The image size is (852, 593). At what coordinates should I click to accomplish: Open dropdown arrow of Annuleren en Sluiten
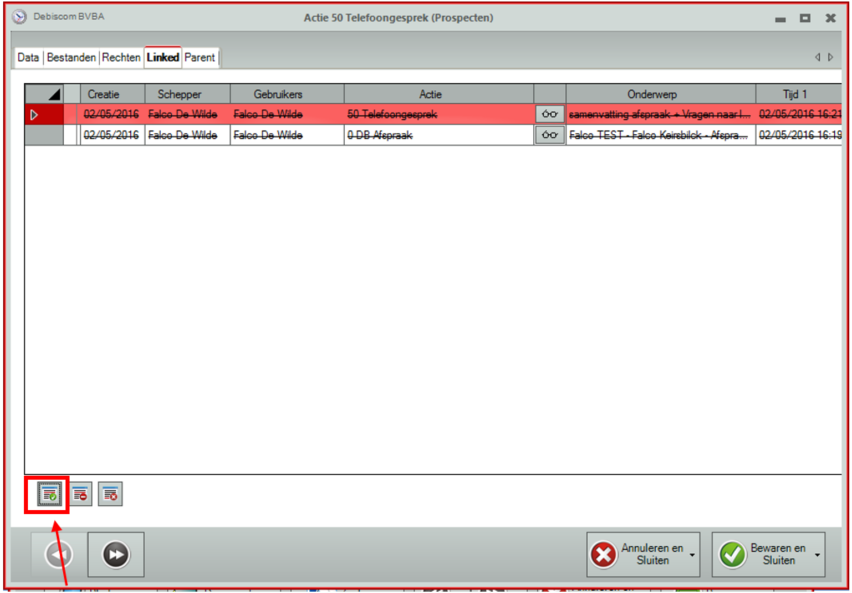click(x=692, y=555)
